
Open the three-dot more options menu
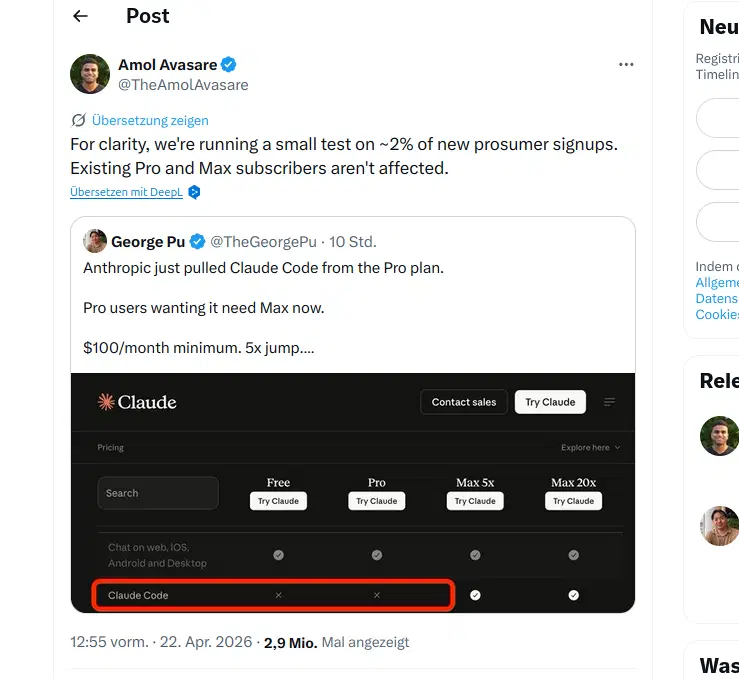[x=626, y=65]
